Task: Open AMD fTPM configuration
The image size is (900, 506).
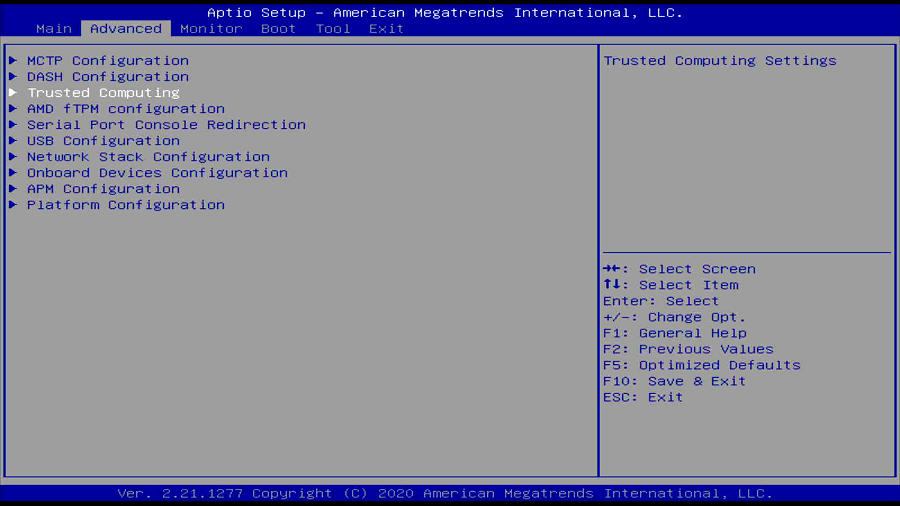Action: click(x=126, y=109)
